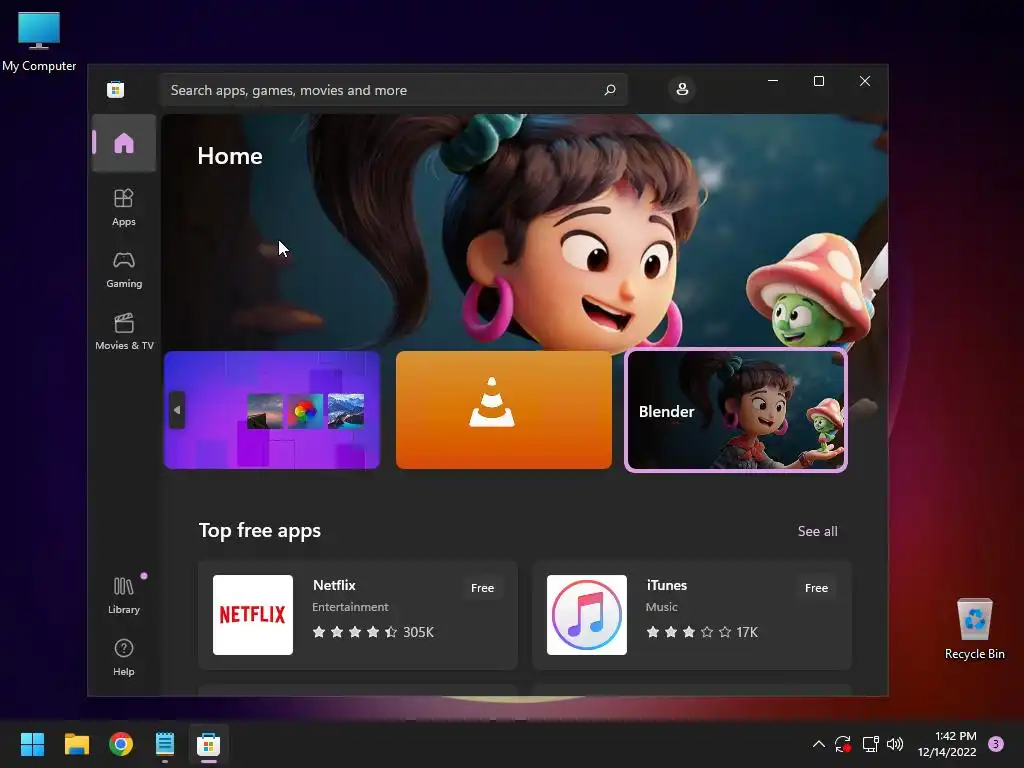The image size is (1024, 768).
Task: Close the Microsoft Store window
Action: pyautogui.click(x=865, y=81)
